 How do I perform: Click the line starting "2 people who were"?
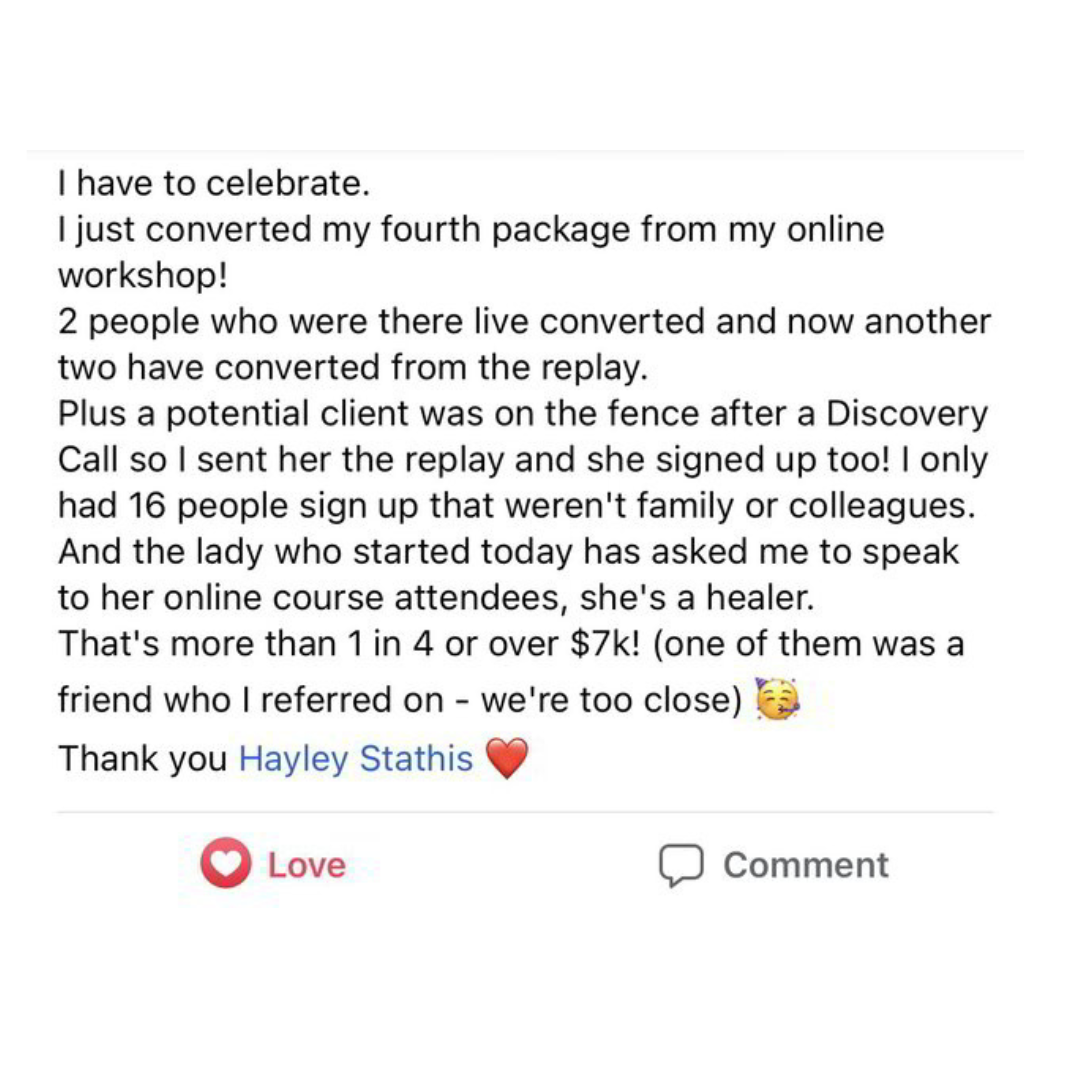[x=524, y=322]
